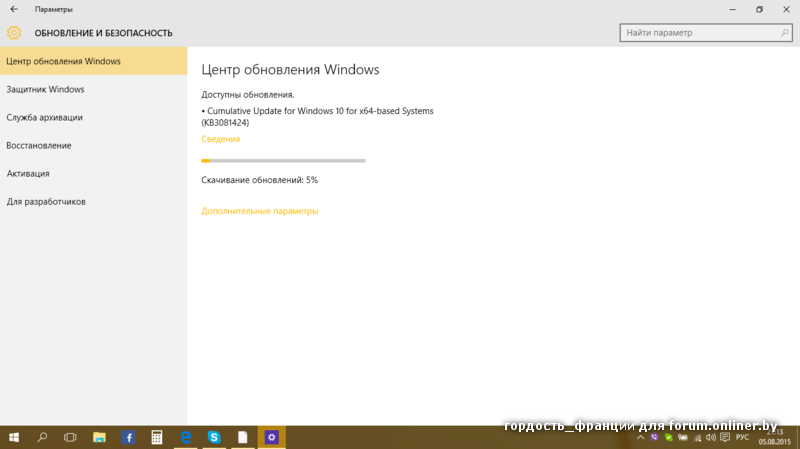Image resolution: width=800 pixels, height=449 pixels.
Task: Click the update download progress bar
Action: (x=283, y=161)
